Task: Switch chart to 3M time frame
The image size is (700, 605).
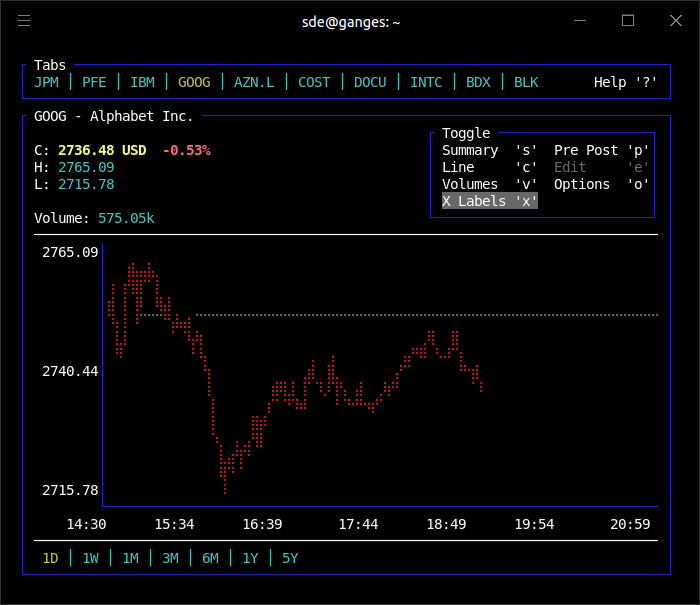Action: (x=171, y=559)
